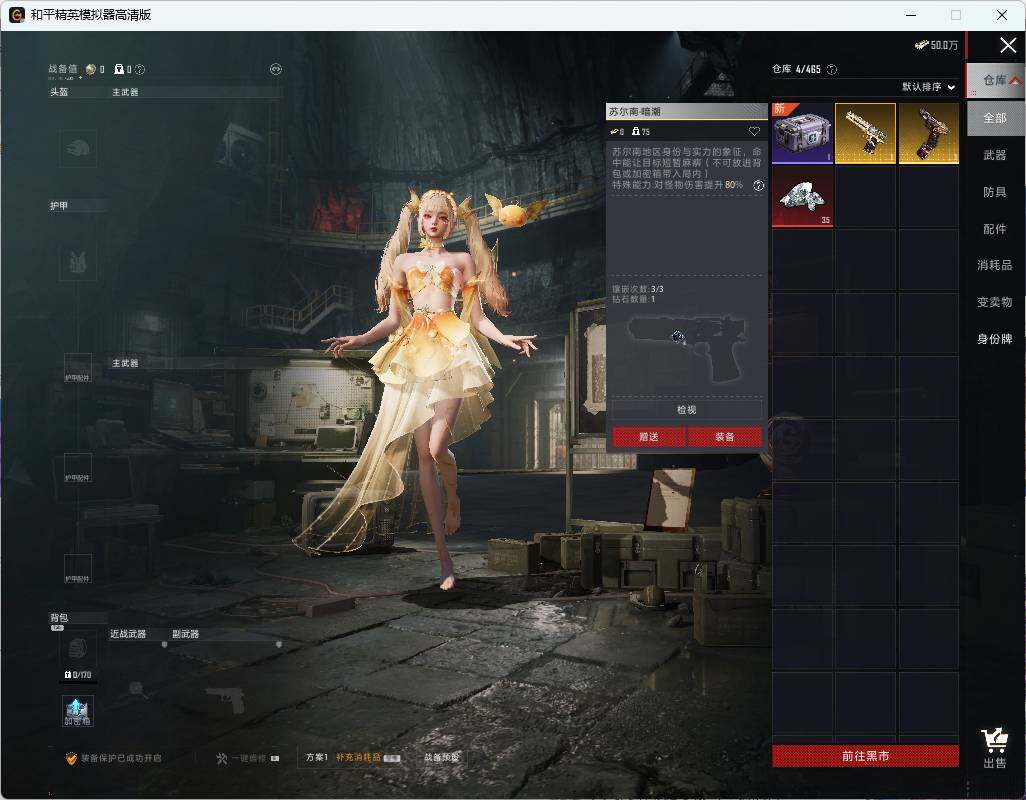Click the body armor equipment slot

[x=78, y=262]
